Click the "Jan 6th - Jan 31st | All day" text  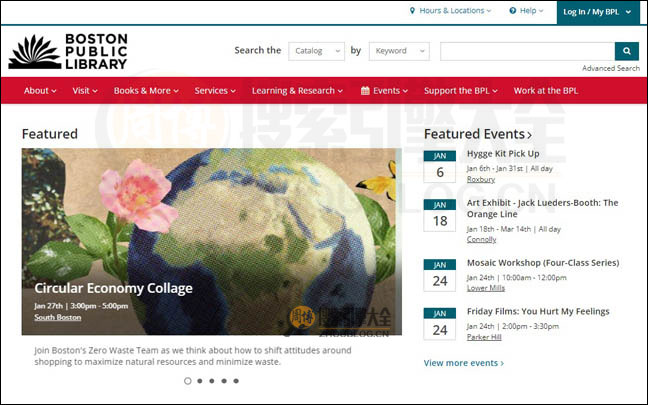(510, 169)
